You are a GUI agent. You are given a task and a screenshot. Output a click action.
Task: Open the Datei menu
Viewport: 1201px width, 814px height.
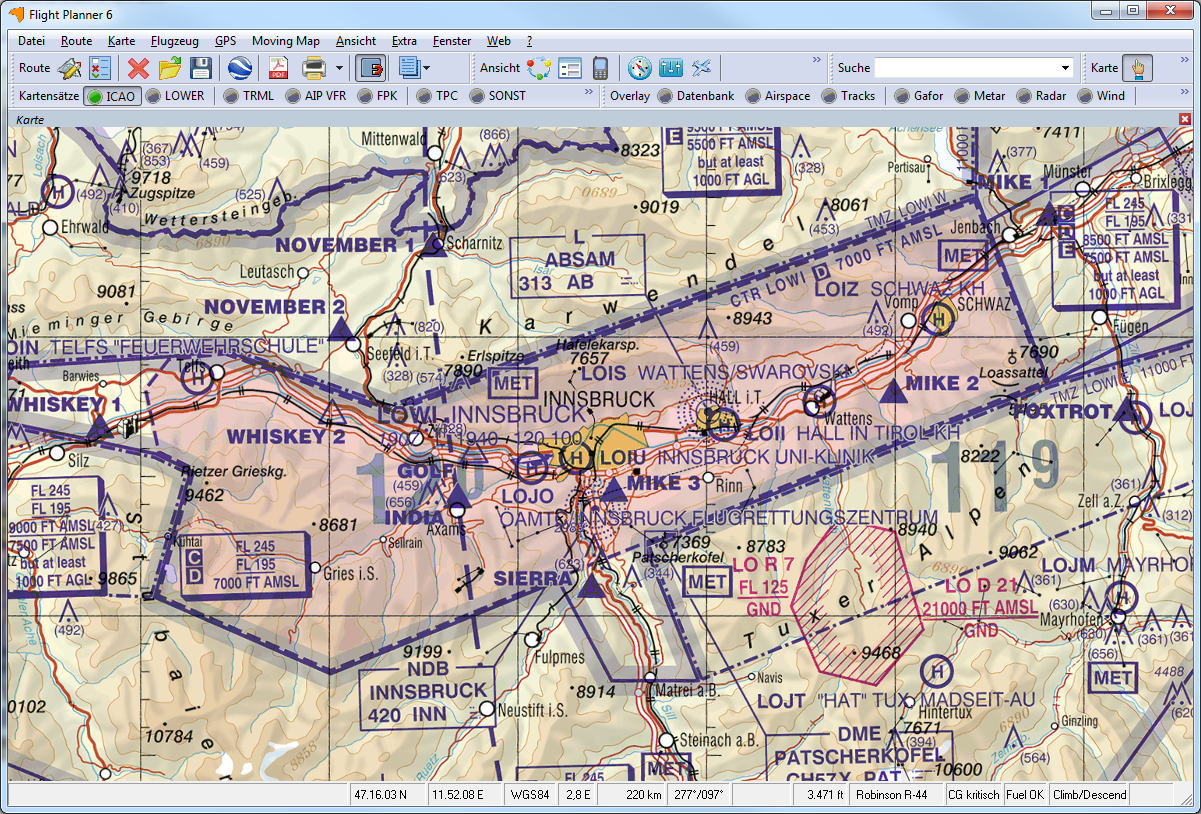pos(31,41)
